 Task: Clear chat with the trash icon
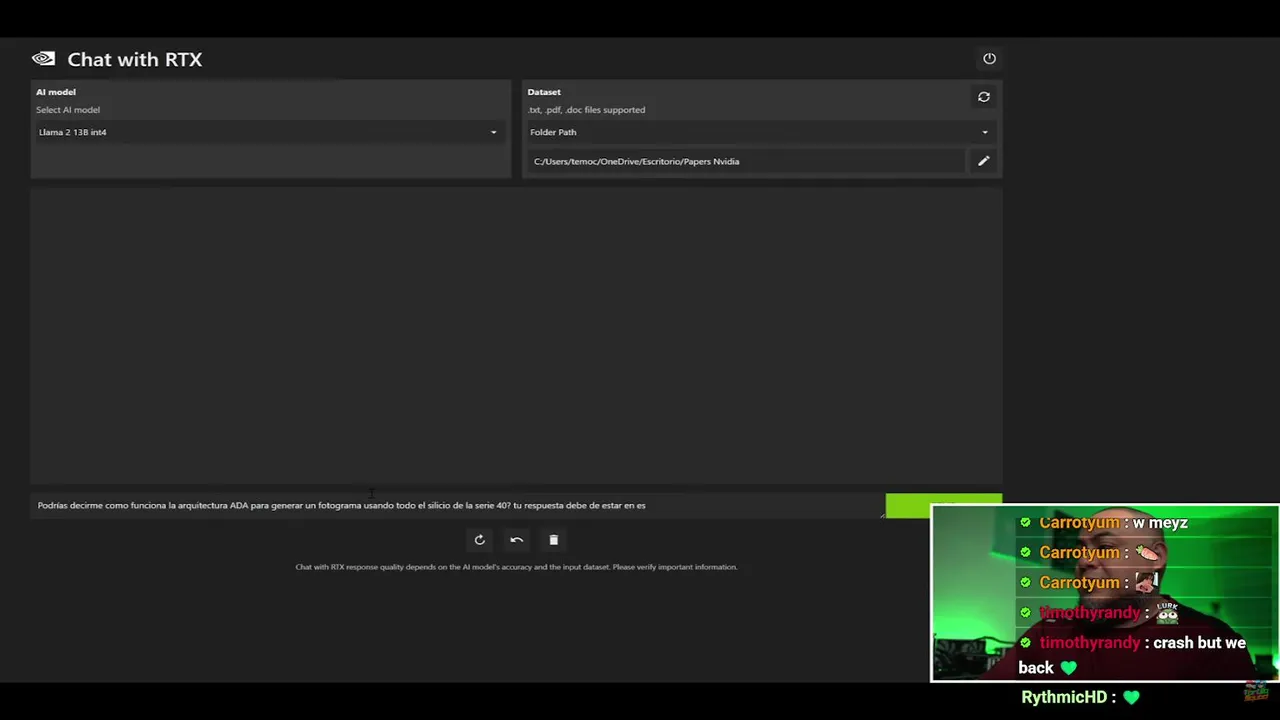click(x=553, y=540)
